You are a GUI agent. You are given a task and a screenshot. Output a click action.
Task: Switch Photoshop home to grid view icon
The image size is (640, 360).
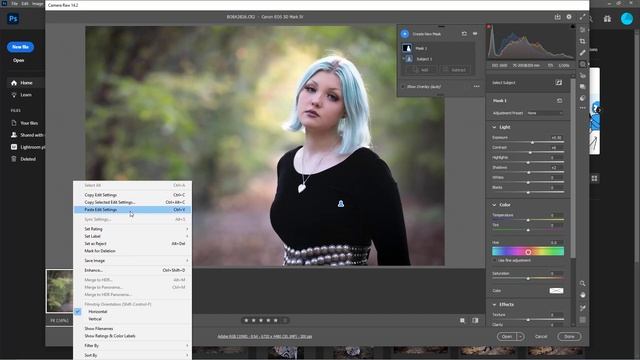pyautogui.click(x=594, y=178)
